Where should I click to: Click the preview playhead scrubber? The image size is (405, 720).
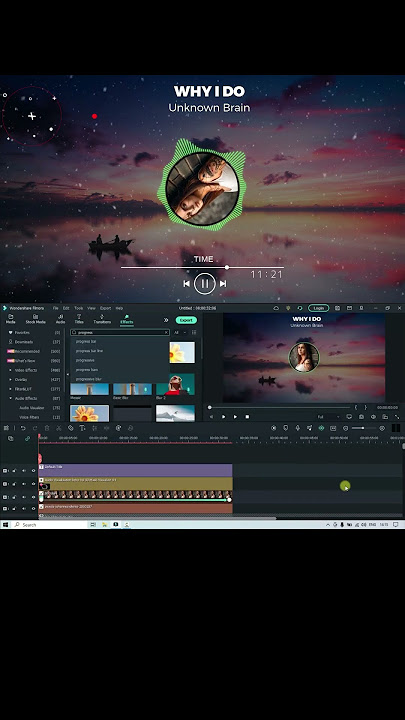coord(209,407)
